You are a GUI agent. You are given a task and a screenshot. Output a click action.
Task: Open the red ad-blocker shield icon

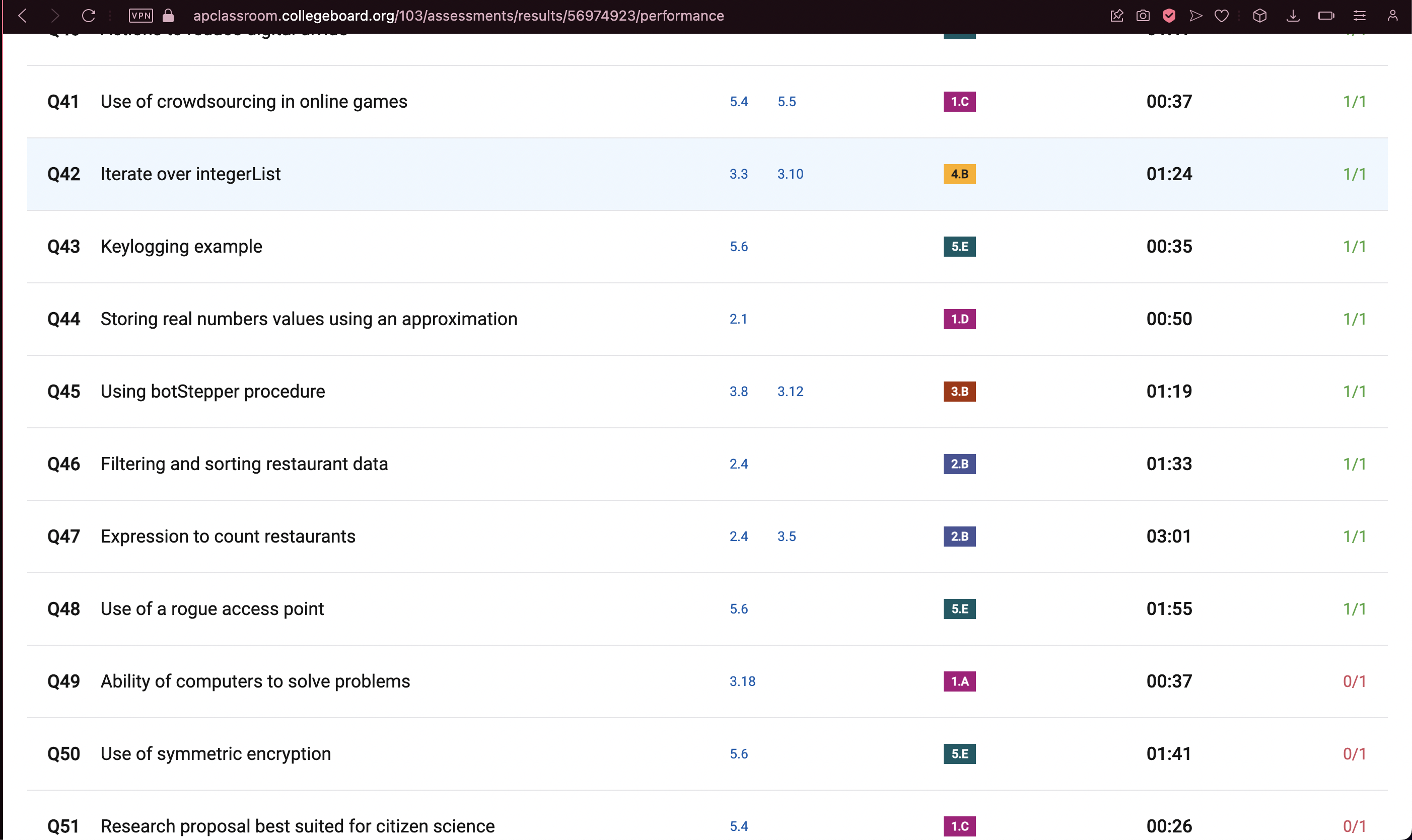[1169, 15]
